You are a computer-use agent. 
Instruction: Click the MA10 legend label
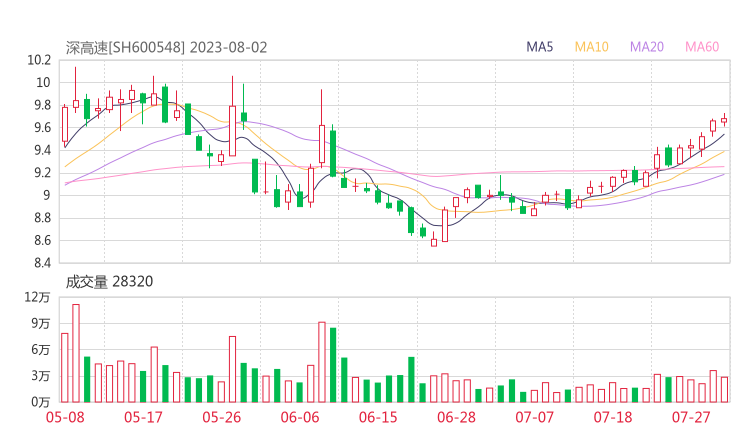591,47
